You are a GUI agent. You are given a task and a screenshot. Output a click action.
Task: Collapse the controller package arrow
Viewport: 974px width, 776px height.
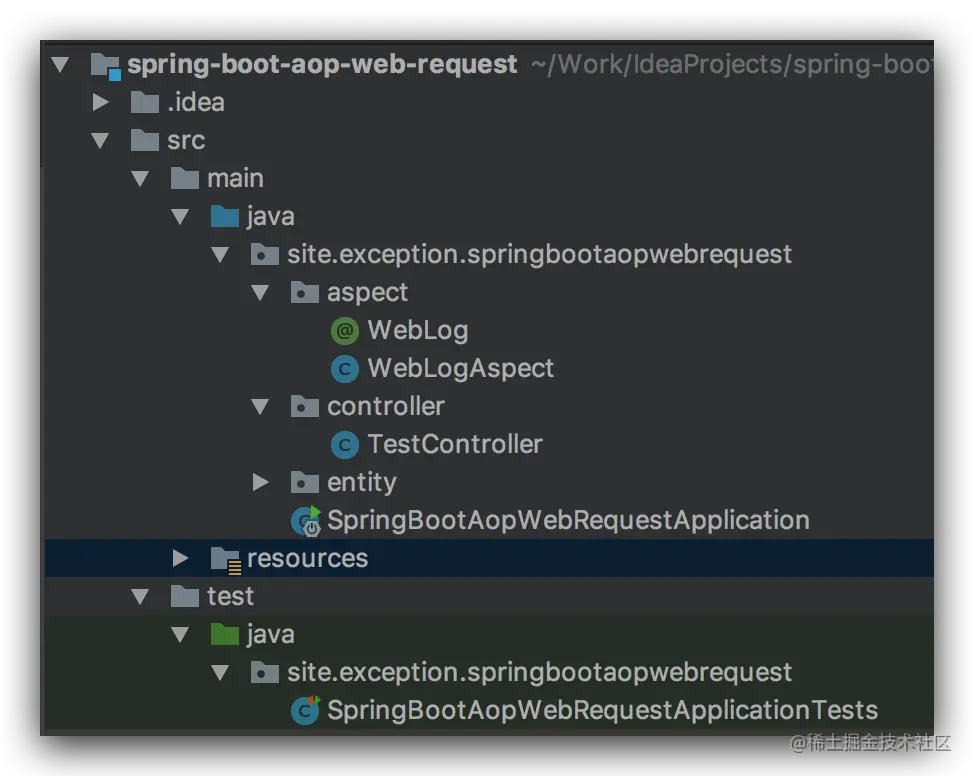[x=260, y=407]
